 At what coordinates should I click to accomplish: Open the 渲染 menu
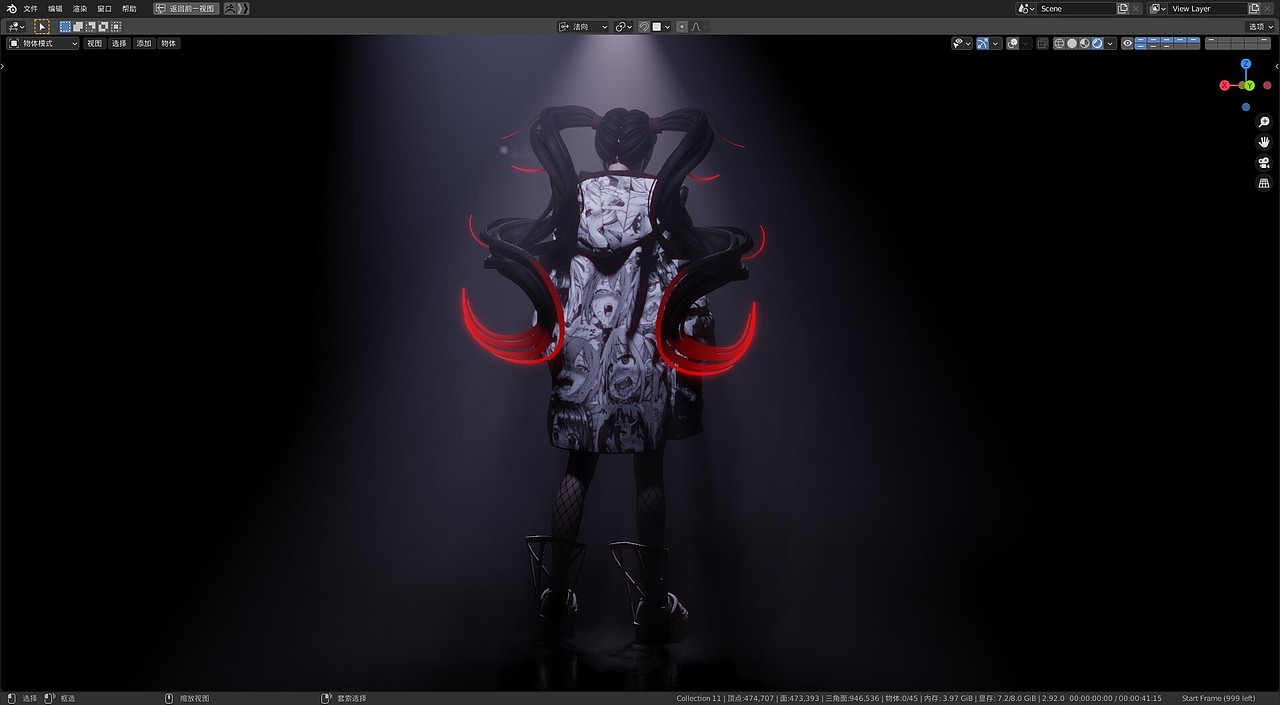click(80, 8)
